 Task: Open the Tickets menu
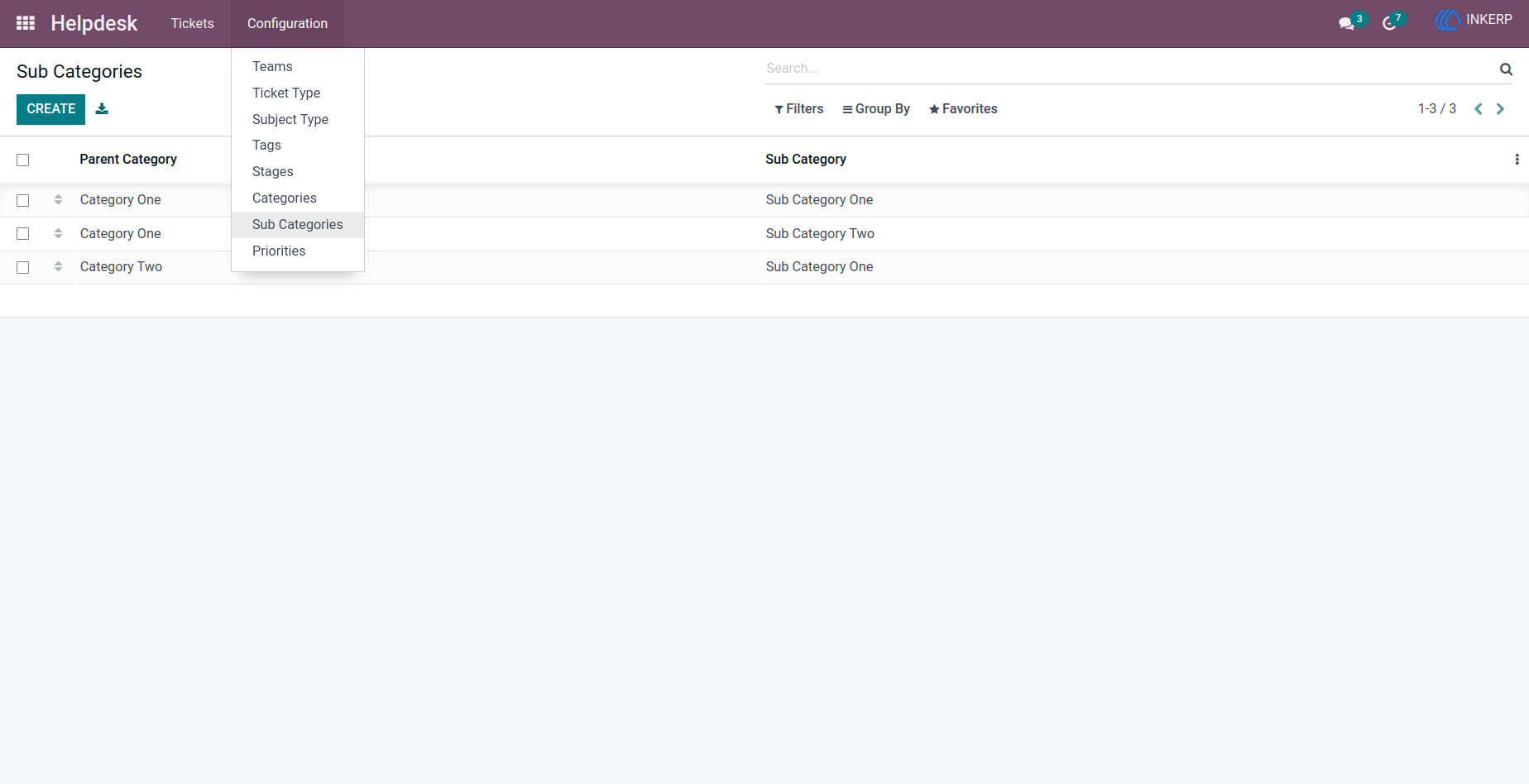[x=192, y=23]
